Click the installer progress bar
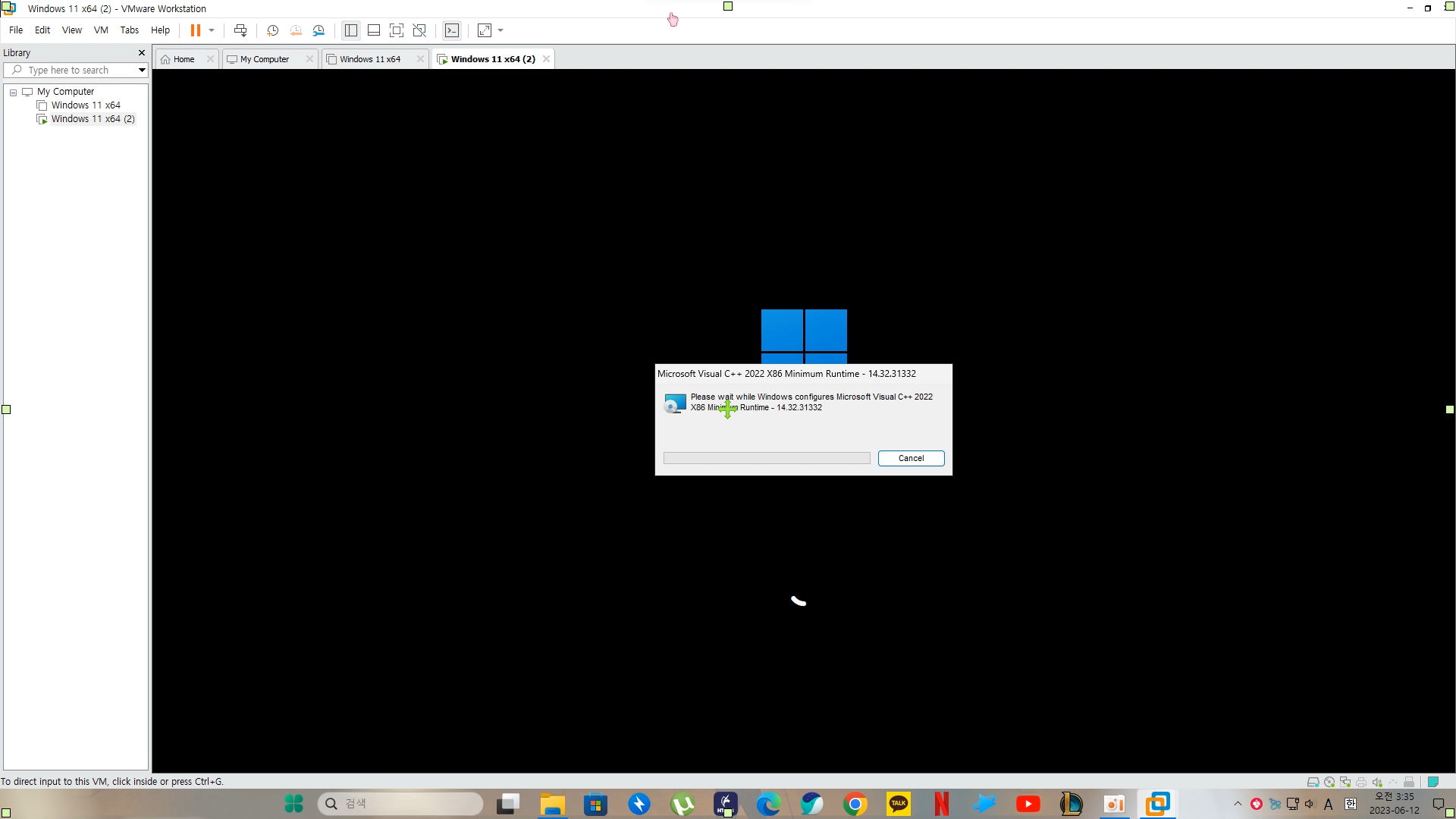Viewport: 1456px width, 819px height. pos(767,458)
